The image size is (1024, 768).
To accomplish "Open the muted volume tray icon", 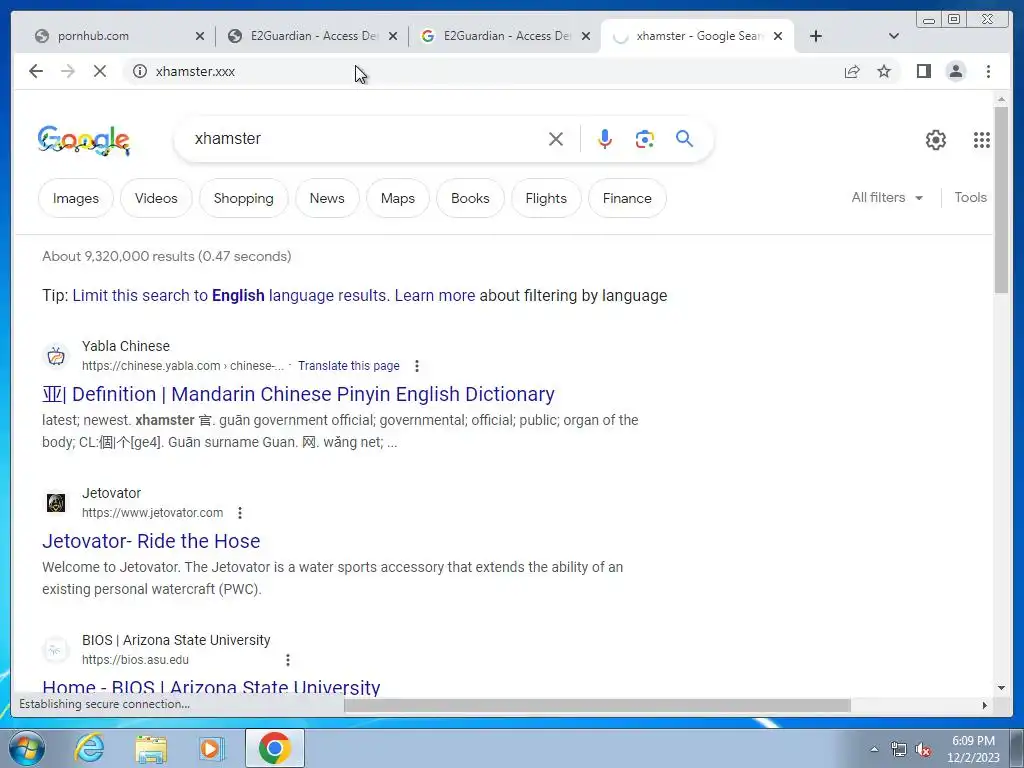I will [x=923, y=749].
